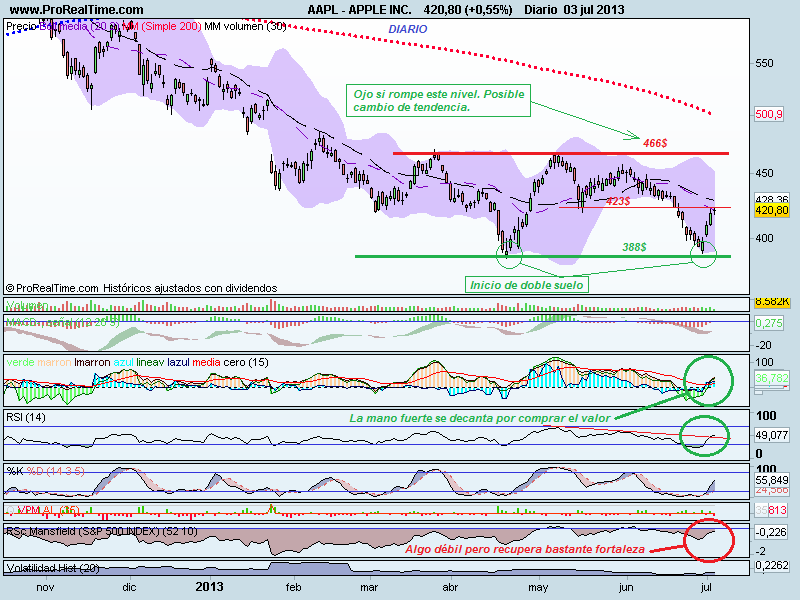Click the 8.582K volume value
This screenshot has width=800, height=600.
(x=772, y=302)
